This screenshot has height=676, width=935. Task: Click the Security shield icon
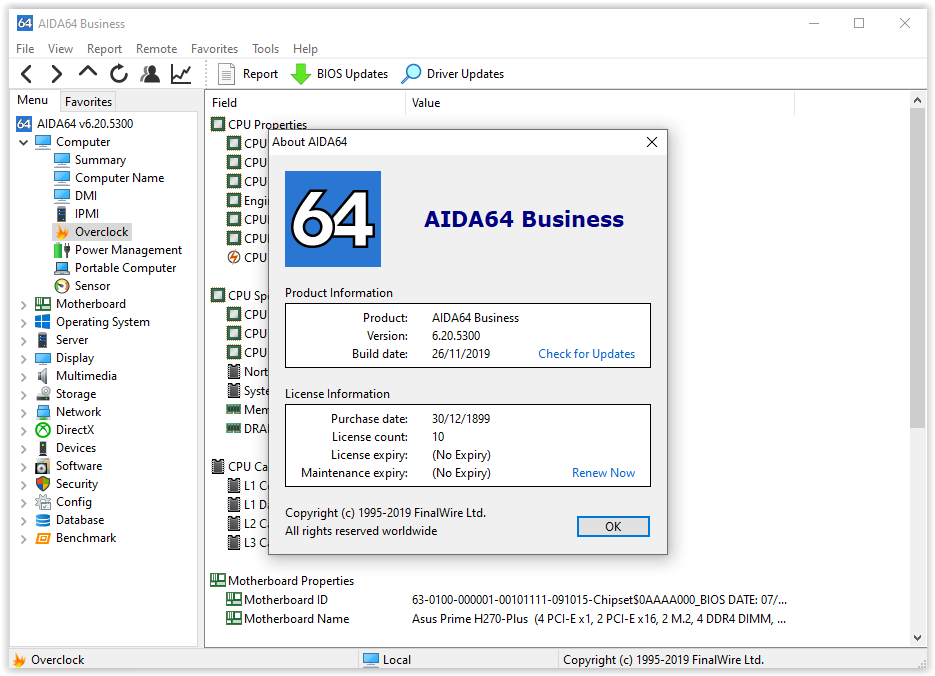[43, 484]
